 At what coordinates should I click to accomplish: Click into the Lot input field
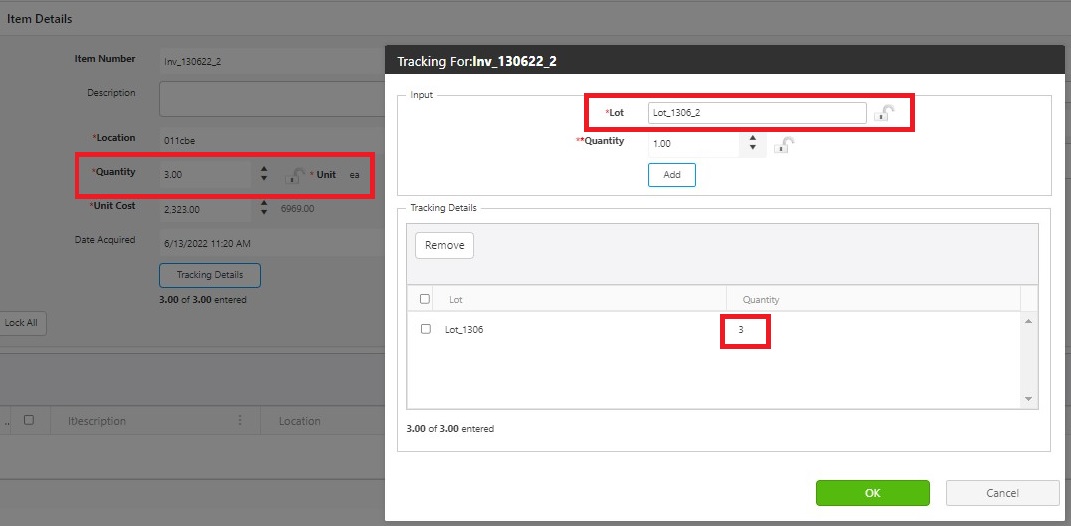(x=756, y=113)
